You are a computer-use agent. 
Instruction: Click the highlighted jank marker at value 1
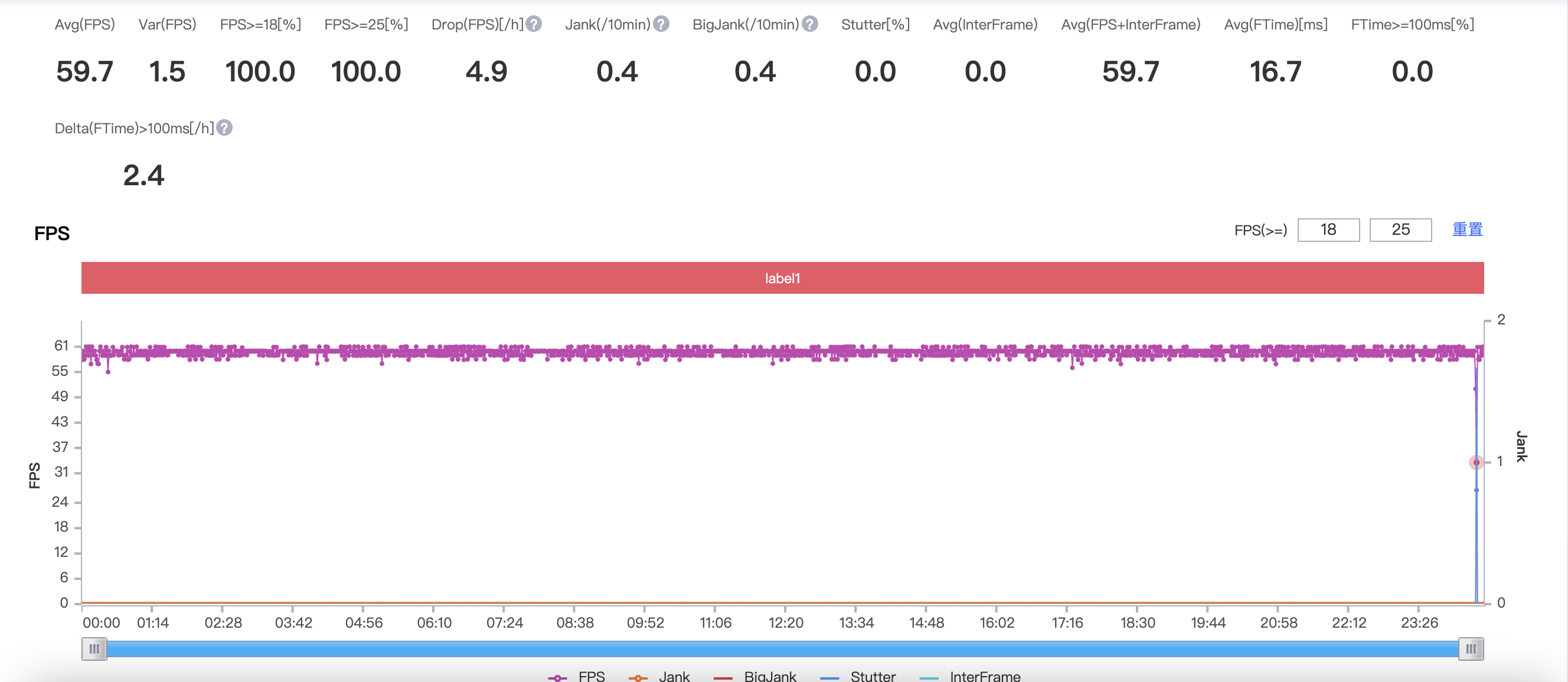click(x=1476, y=463)
